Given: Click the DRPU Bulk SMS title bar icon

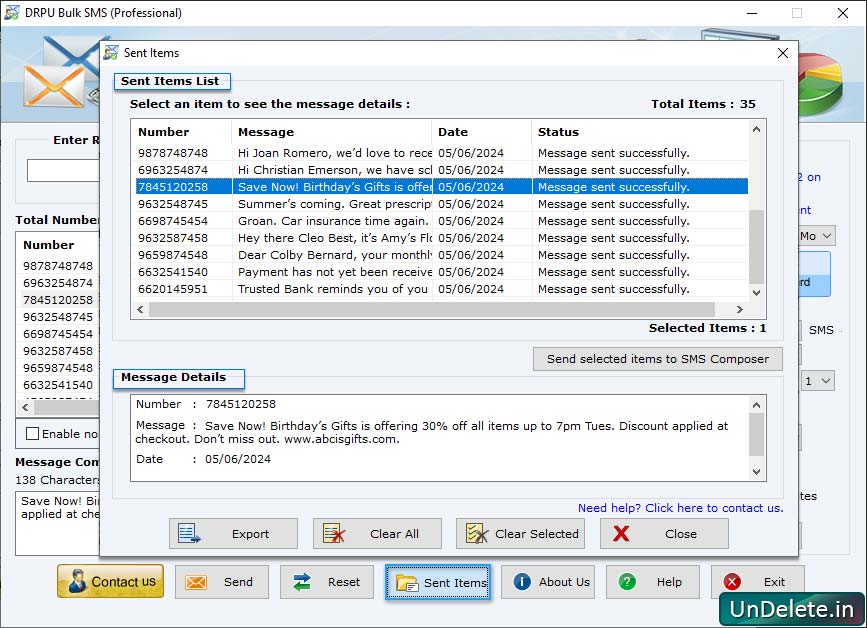Looking at the screenshot, I should click(12, 12).
